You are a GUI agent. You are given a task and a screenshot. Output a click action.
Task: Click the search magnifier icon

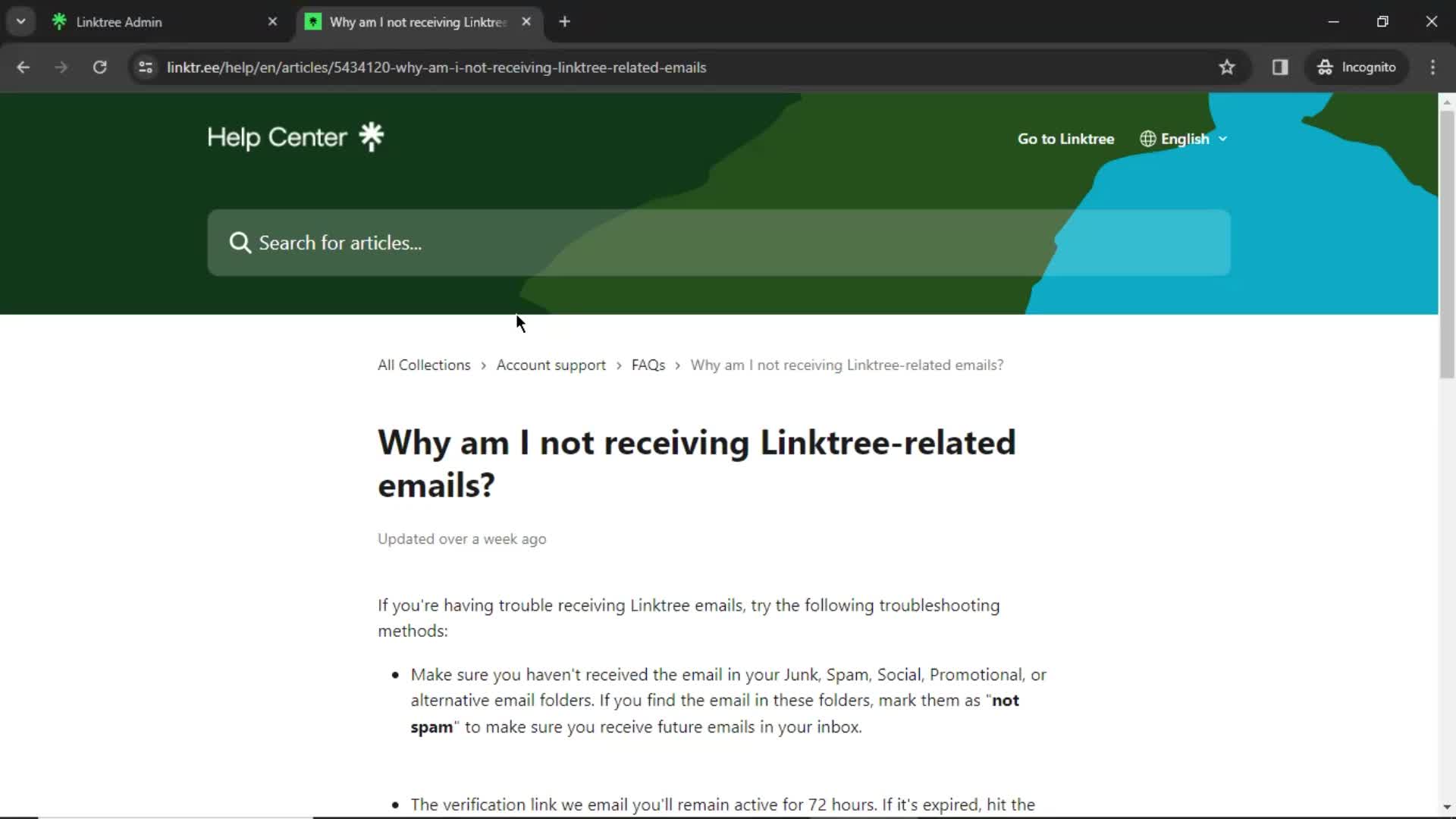click(x=240, y=243)
